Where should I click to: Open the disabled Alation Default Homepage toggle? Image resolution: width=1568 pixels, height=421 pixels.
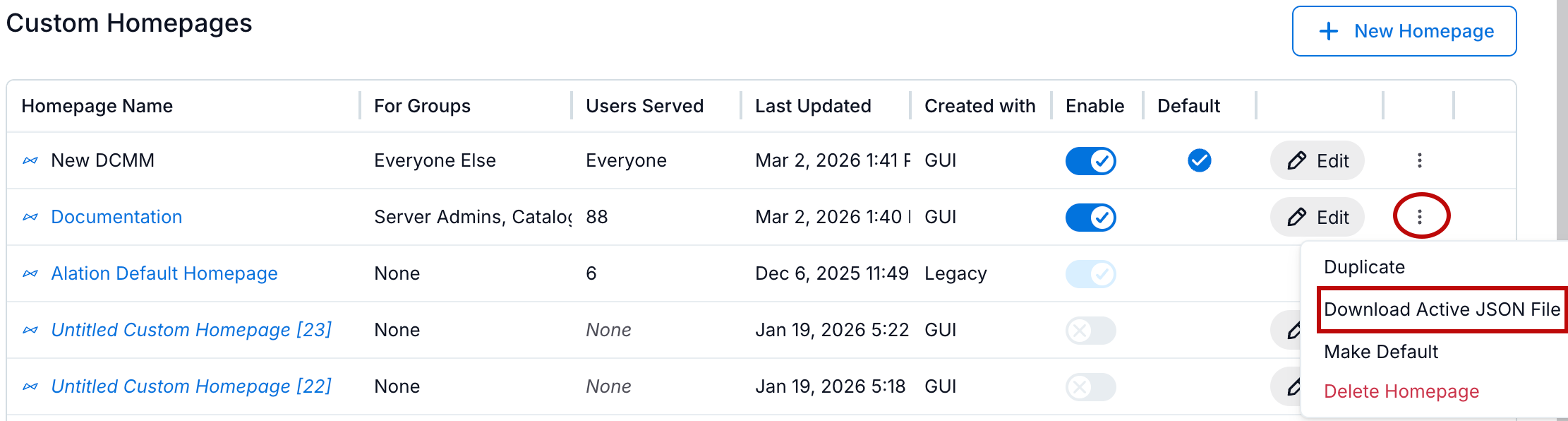pos(1090,273)
